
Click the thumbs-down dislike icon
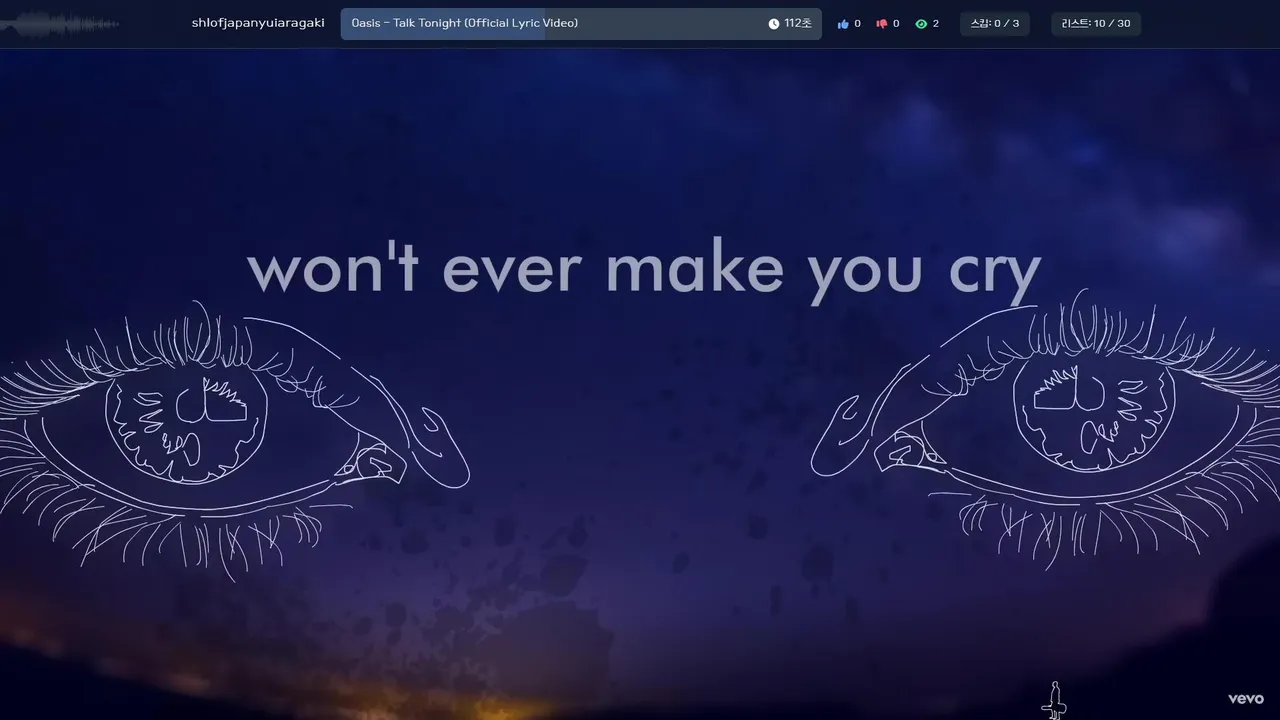click(882, 24)
